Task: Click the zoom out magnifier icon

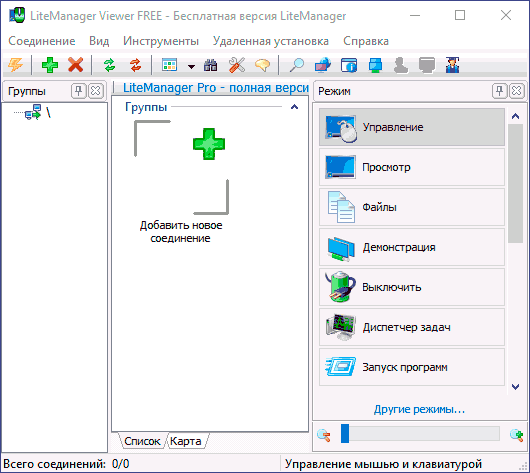Action: [324, 435]
